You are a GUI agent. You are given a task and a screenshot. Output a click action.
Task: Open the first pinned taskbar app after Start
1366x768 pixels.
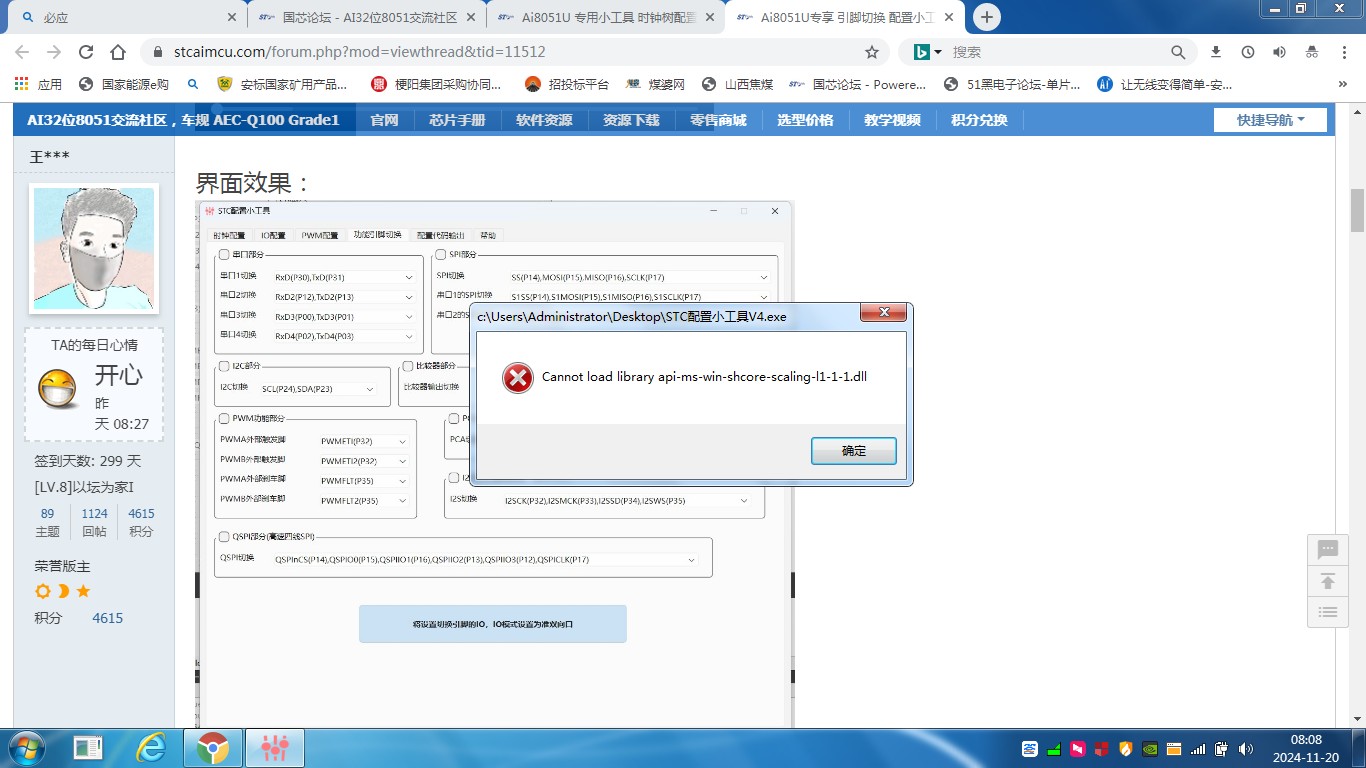coord(88,747)
